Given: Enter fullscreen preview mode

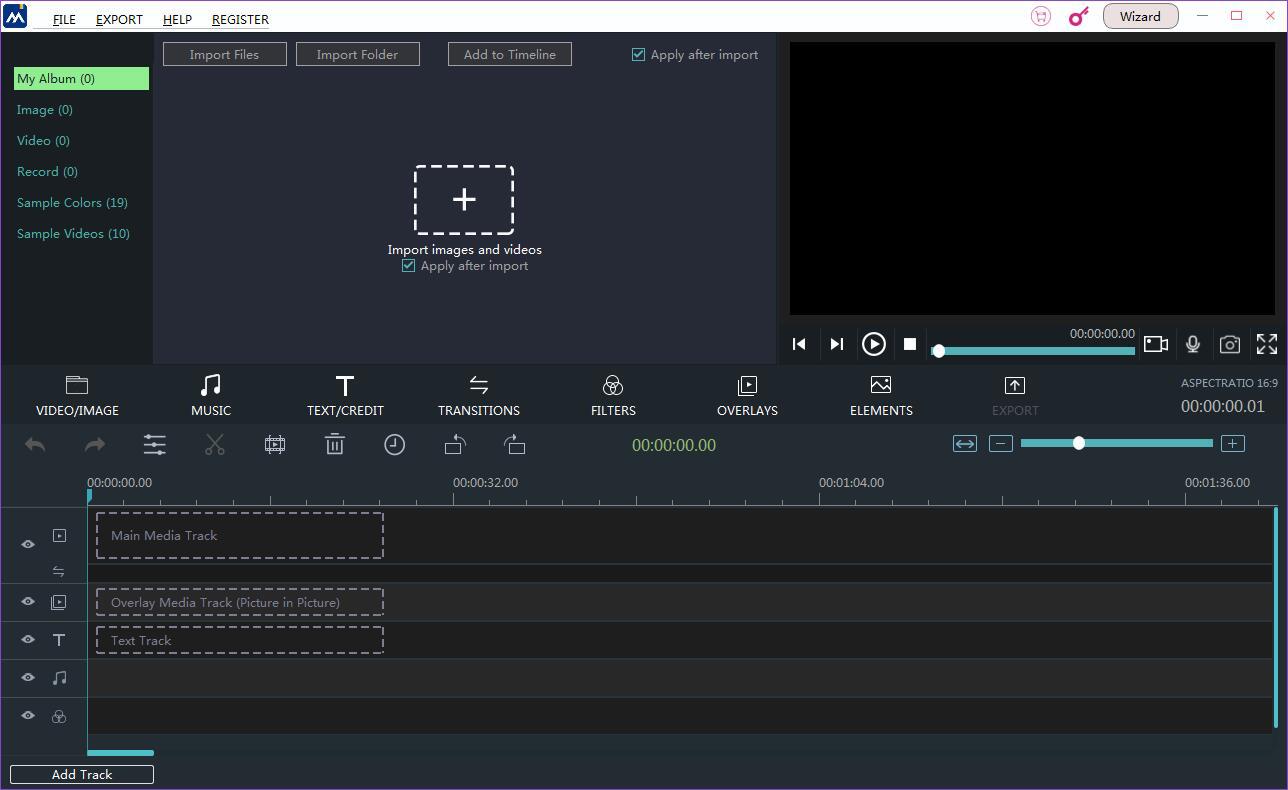Looking at the screenshot, I should tap(1267, 344).
